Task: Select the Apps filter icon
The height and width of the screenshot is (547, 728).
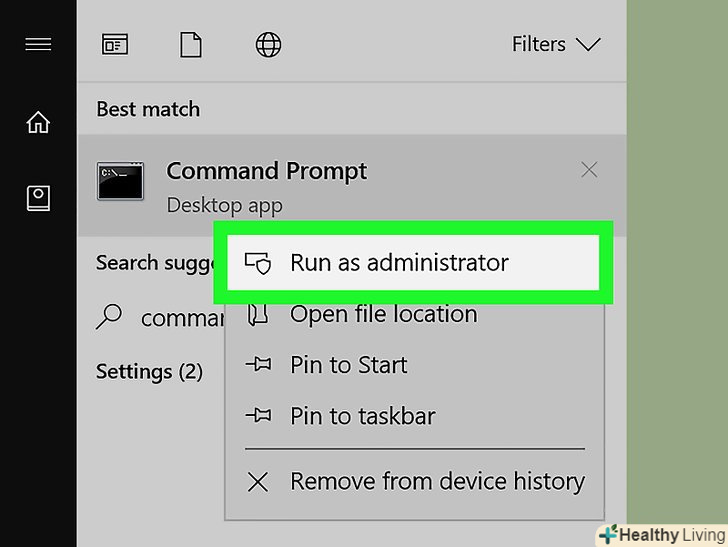Action: point(115,44)
